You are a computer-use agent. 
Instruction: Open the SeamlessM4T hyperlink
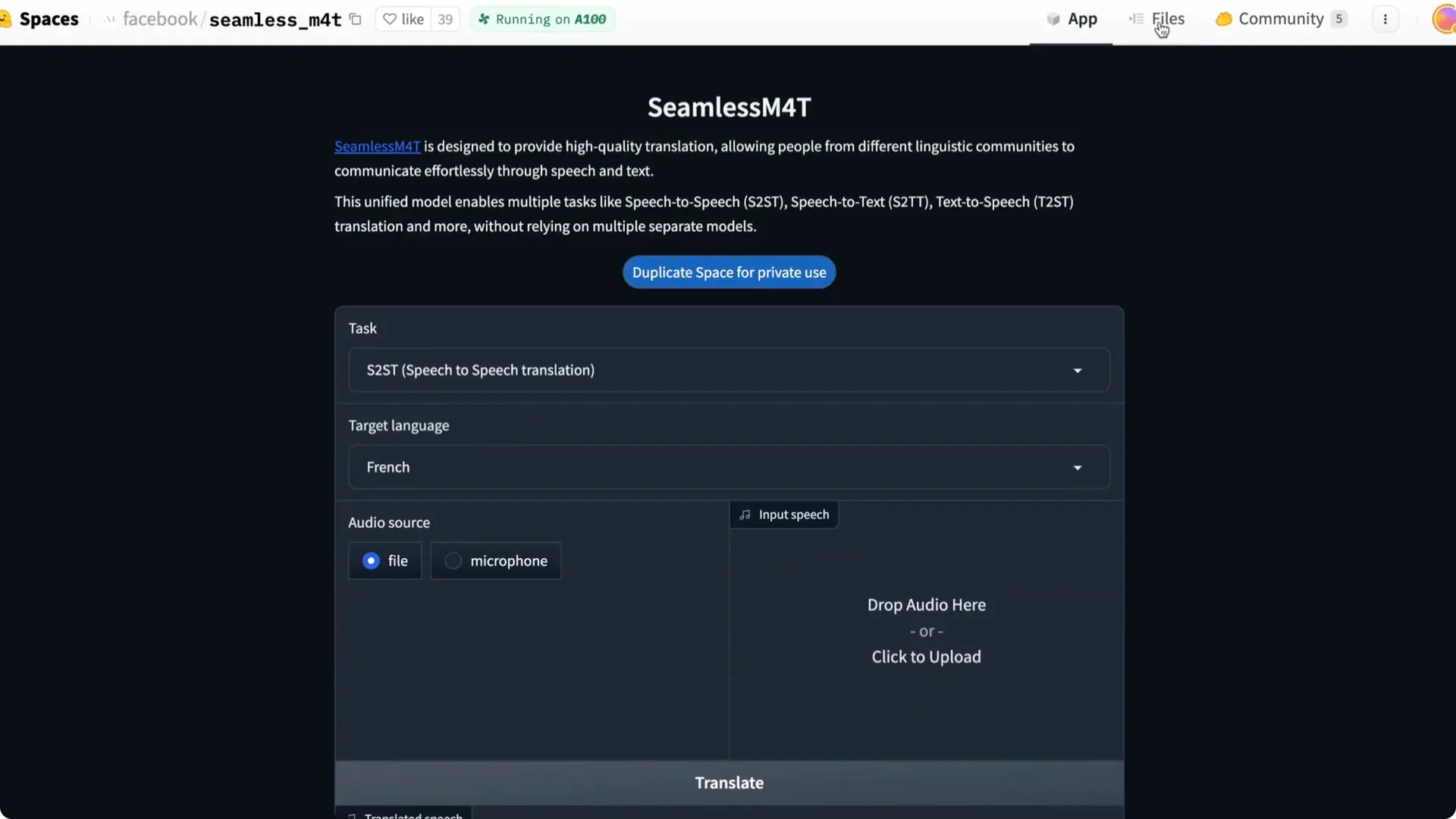[376, 146]
